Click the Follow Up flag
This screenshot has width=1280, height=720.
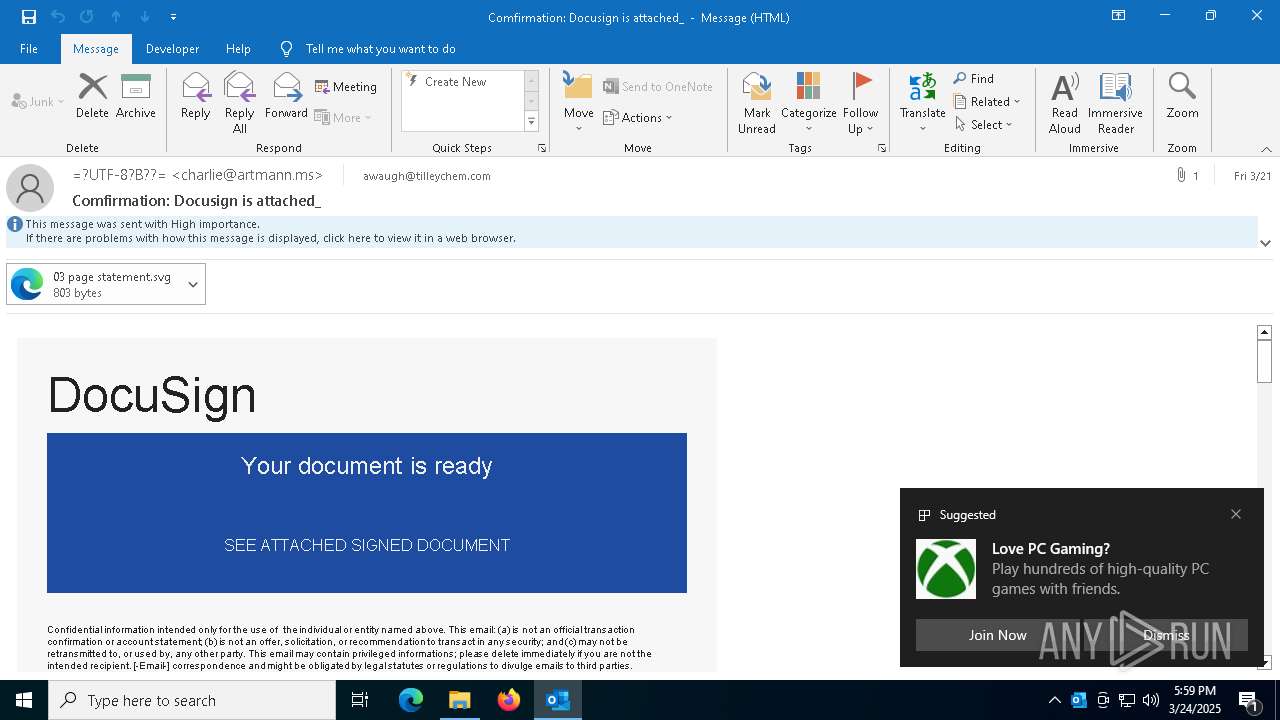coord(860,103)
